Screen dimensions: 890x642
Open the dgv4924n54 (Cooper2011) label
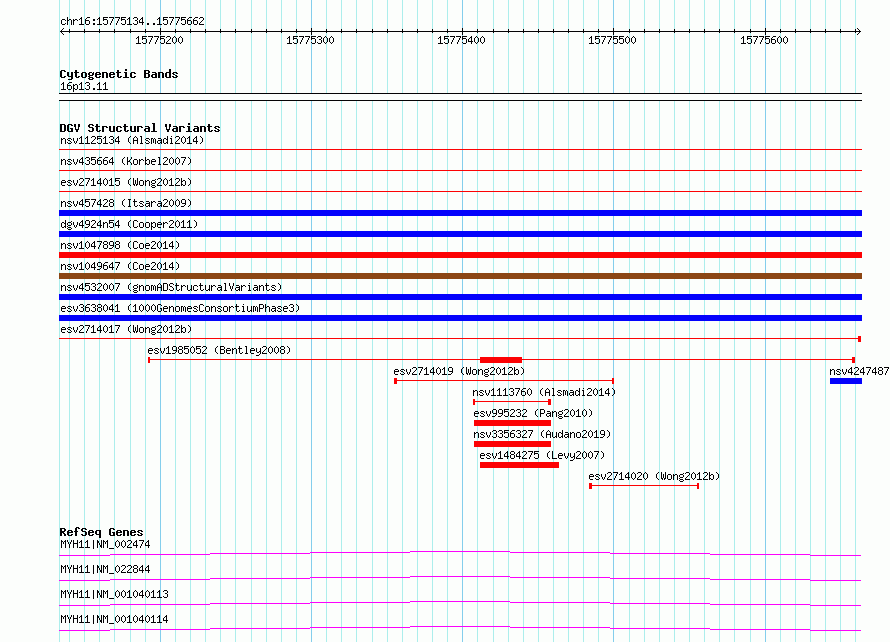129,224
